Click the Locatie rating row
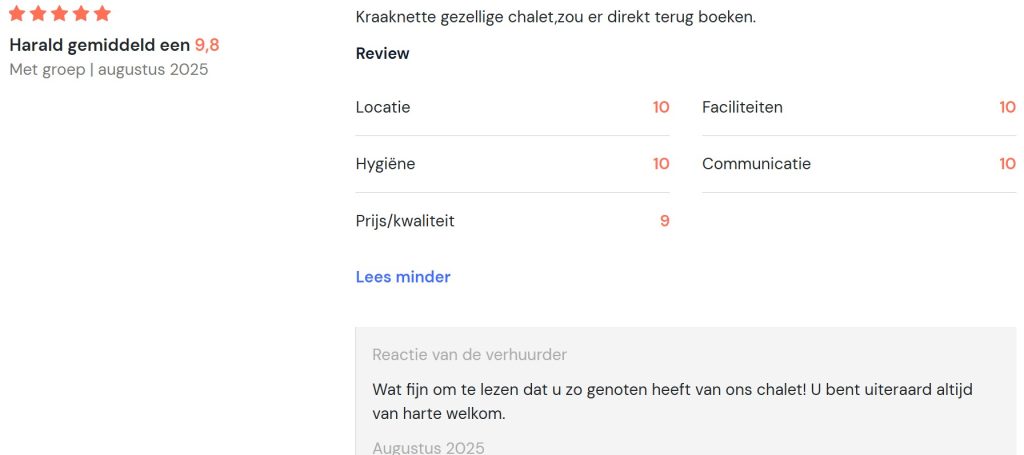This screenshot has height=455, width=1024. click(x=513, y=107)
